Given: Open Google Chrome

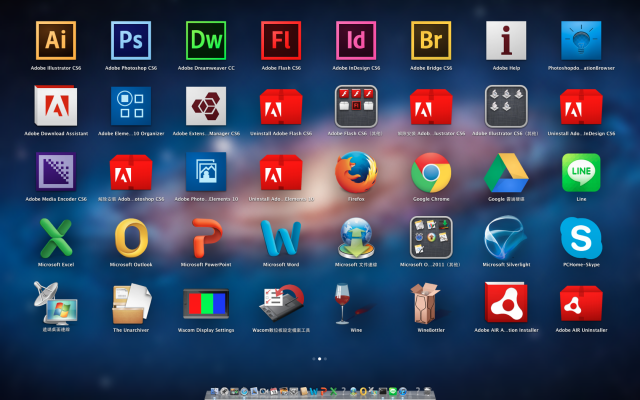Looking at the screenshot, I should (431, 172).
